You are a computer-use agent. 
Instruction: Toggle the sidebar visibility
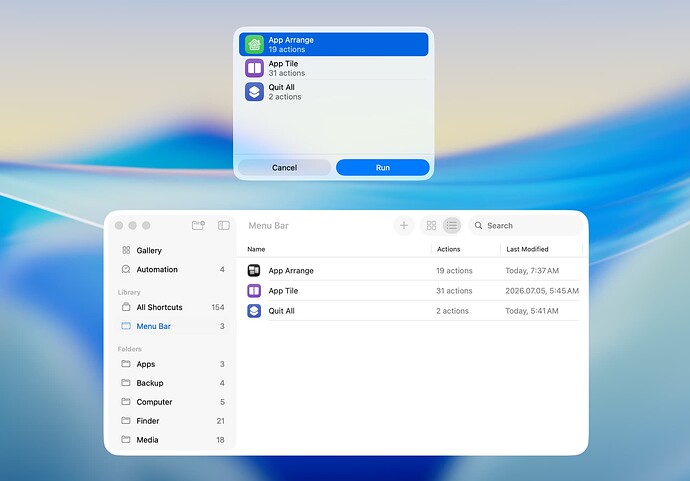pyautogui.click(x=224, y=225)
